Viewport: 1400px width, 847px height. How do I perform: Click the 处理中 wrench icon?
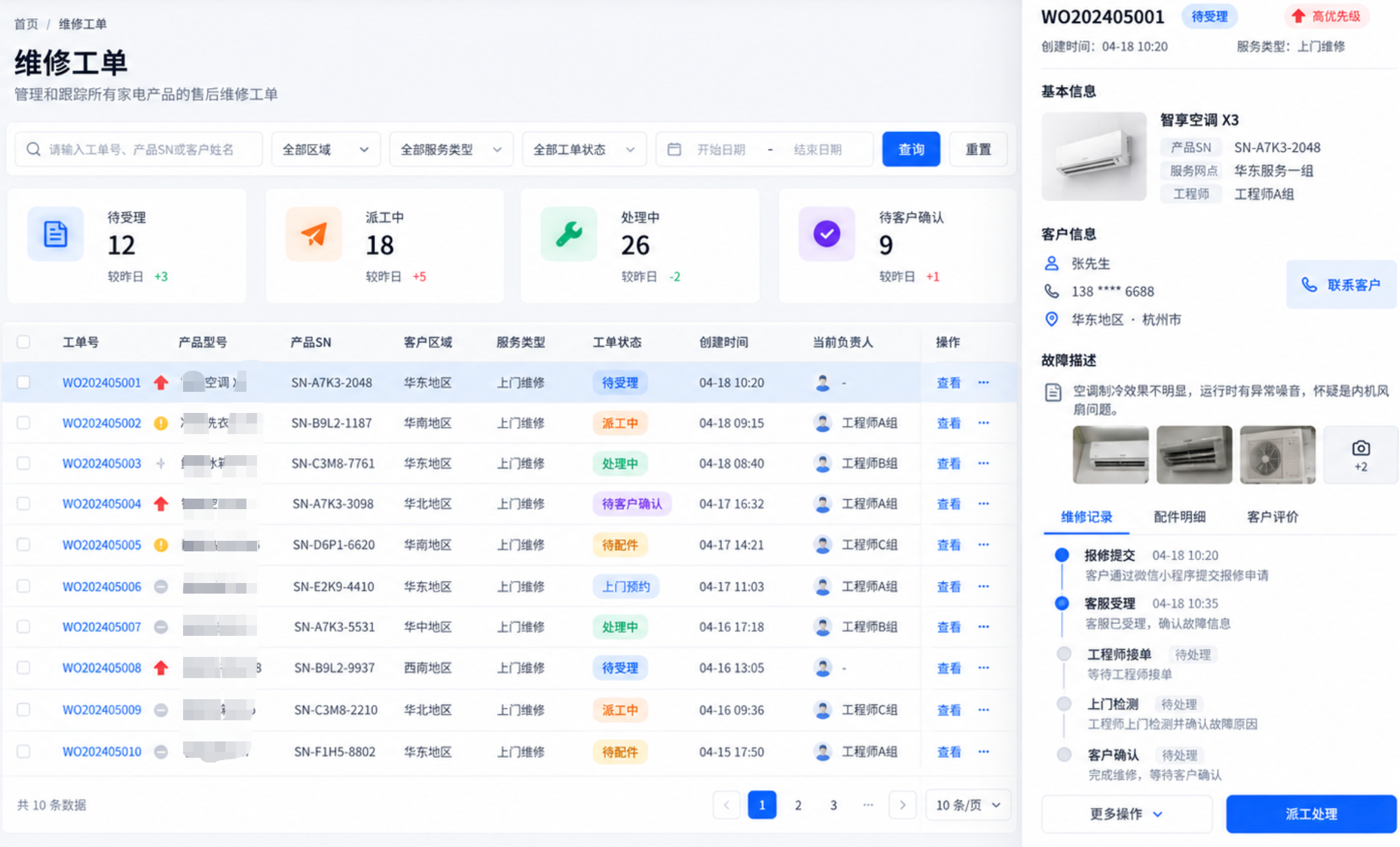click(569, 234)
